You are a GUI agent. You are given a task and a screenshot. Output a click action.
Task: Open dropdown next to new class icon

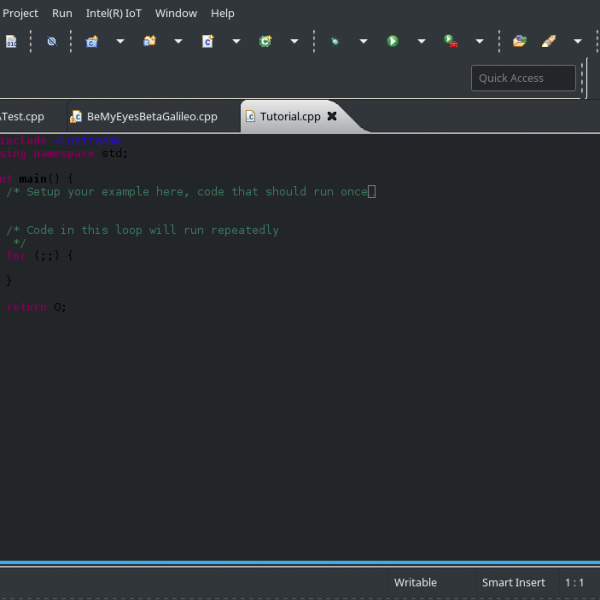pos(294,41)
